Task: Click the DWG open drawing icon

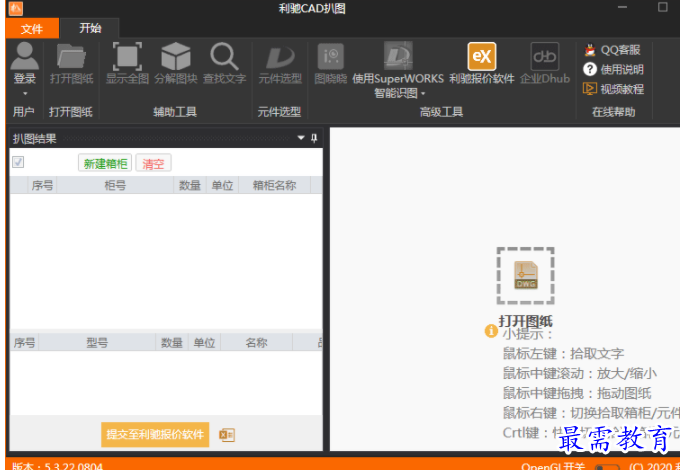Action: click(526, 276)
